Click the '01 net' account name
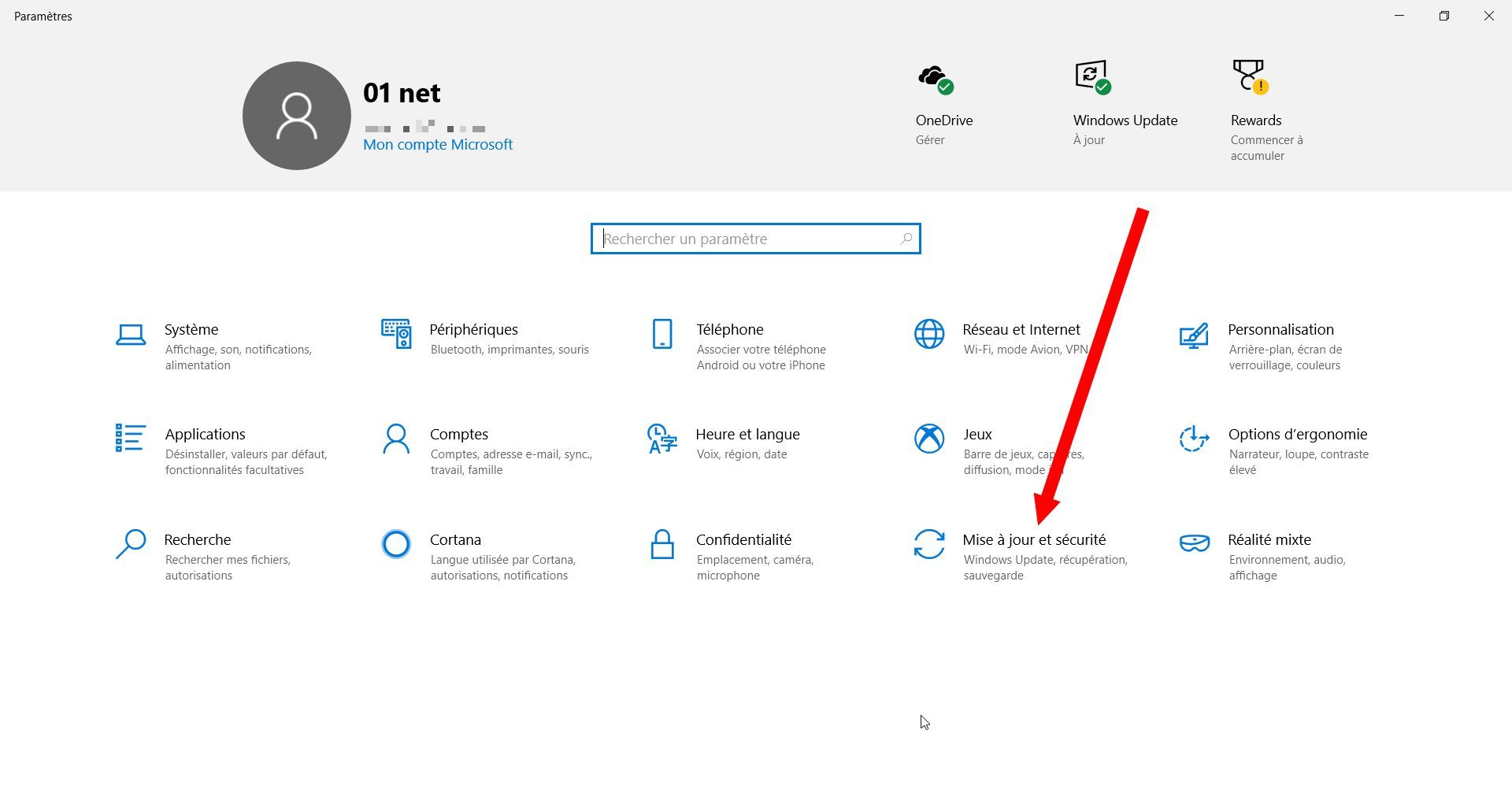Image resolution: width=1512 pixels, height=811 pixels. coord(402,93)
